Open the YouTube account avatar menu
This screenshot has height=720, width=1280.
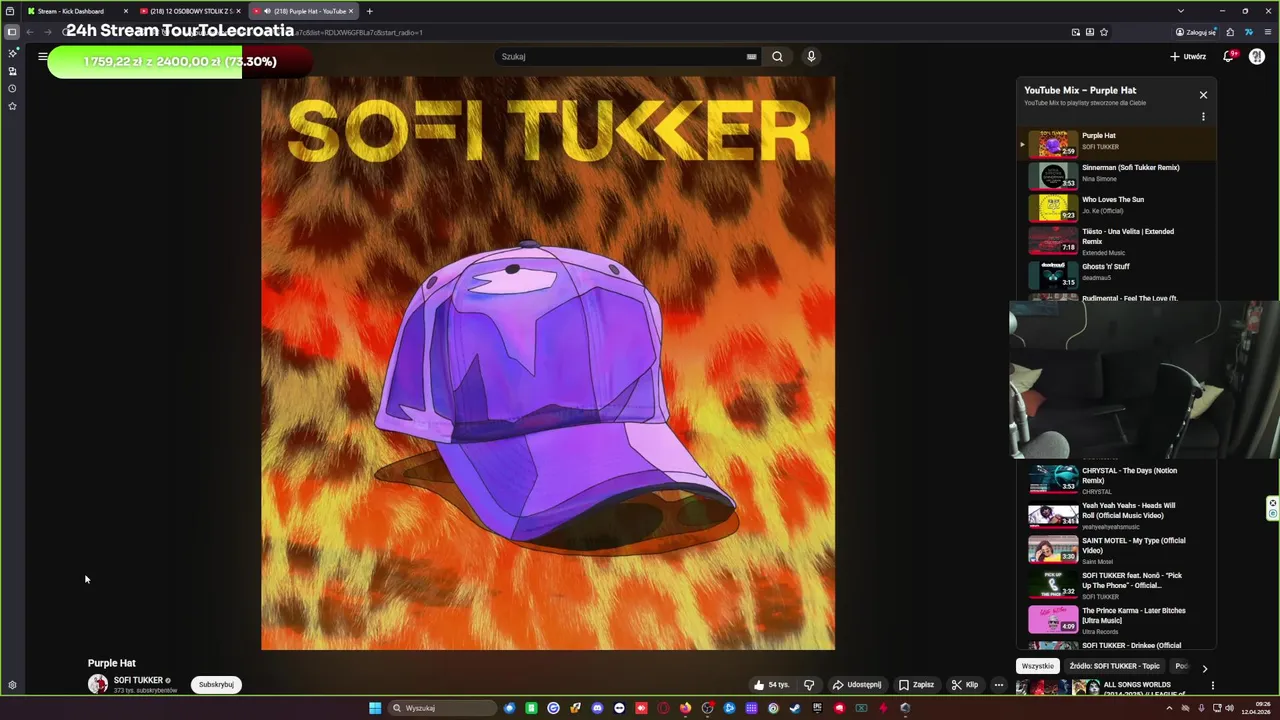[1257, 56]
